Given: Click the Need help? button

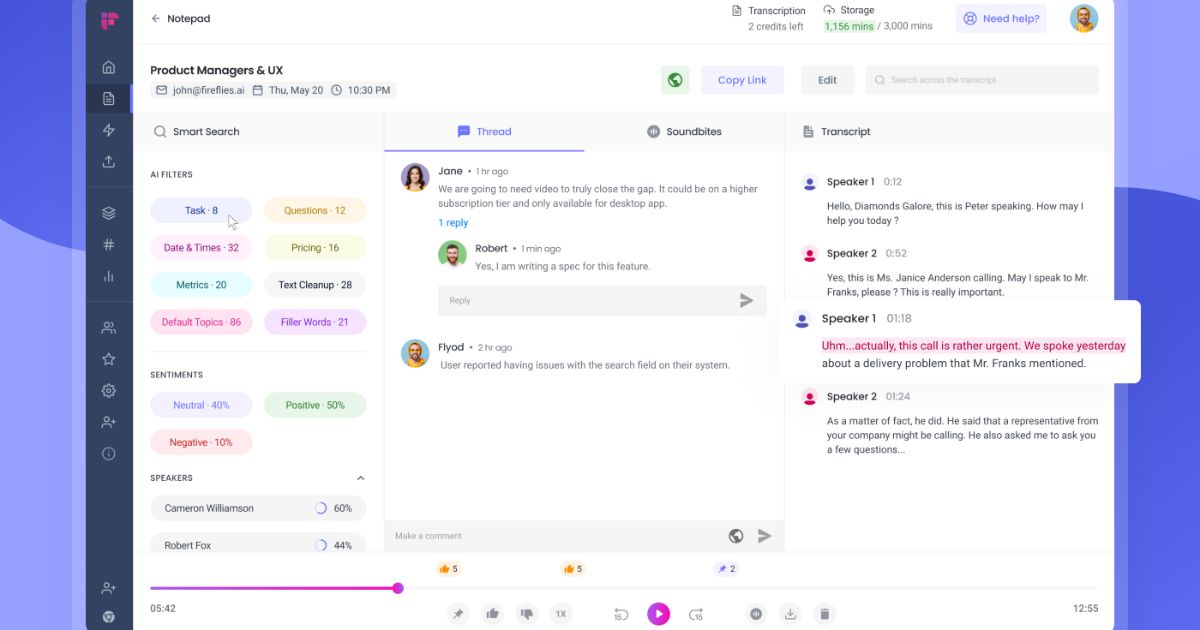Looking at the screenshot, I should [1001, 18].
